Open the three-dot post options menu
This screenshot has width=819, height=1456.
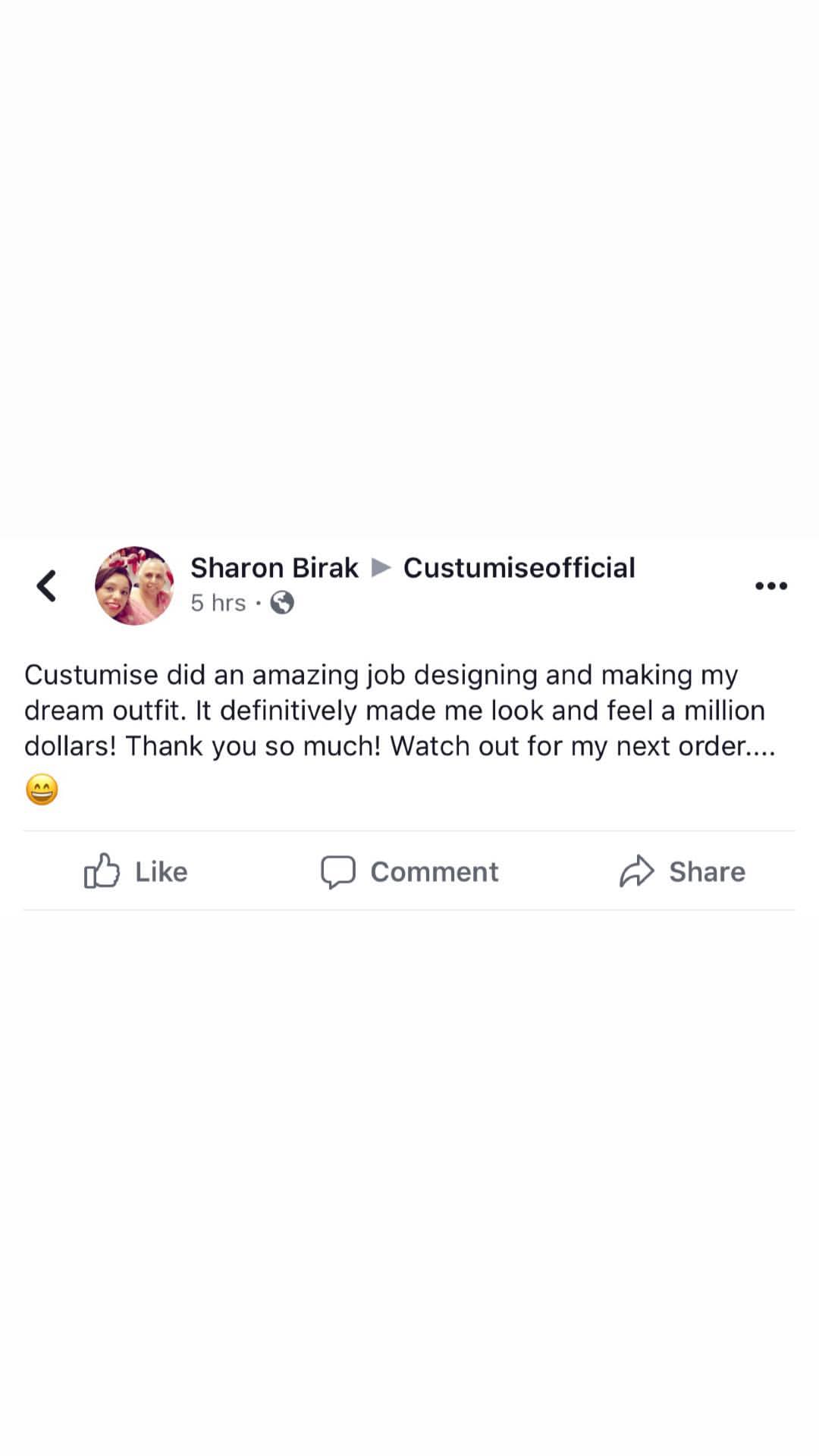click(x=771, y=585)
